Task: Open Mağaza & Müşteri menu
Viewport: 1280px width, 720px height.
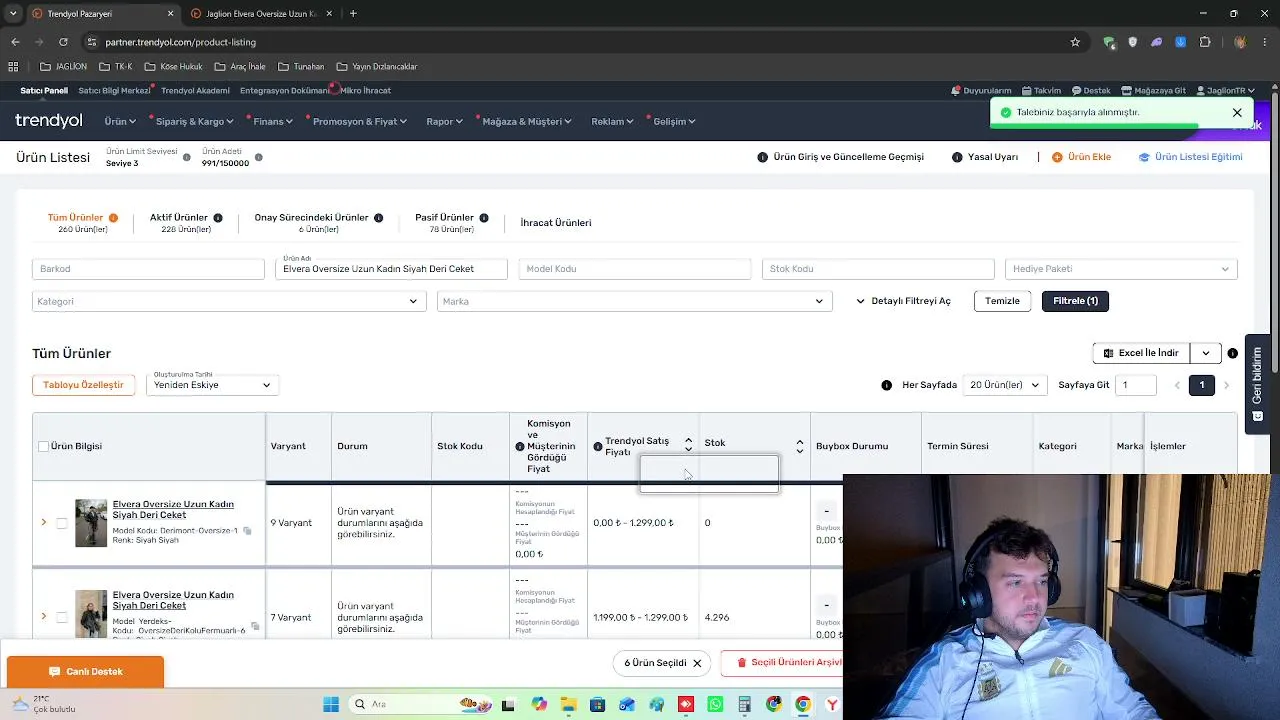Action: click(527, 121)
